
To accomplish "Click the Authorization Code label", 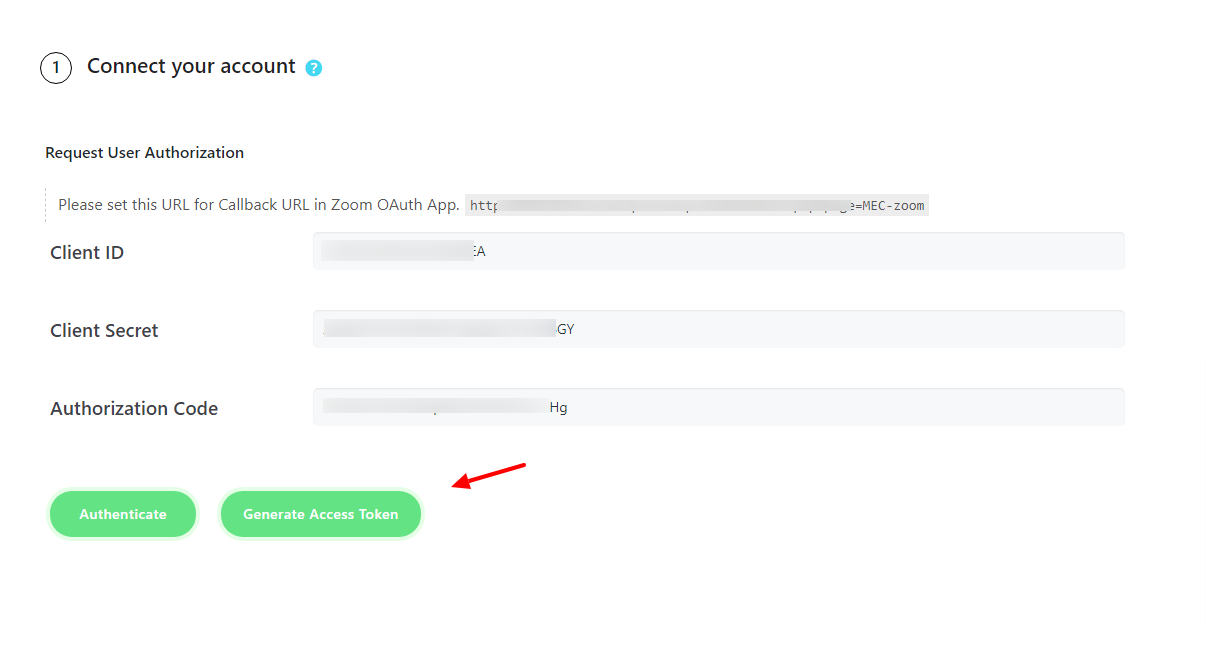I will 134,409.
